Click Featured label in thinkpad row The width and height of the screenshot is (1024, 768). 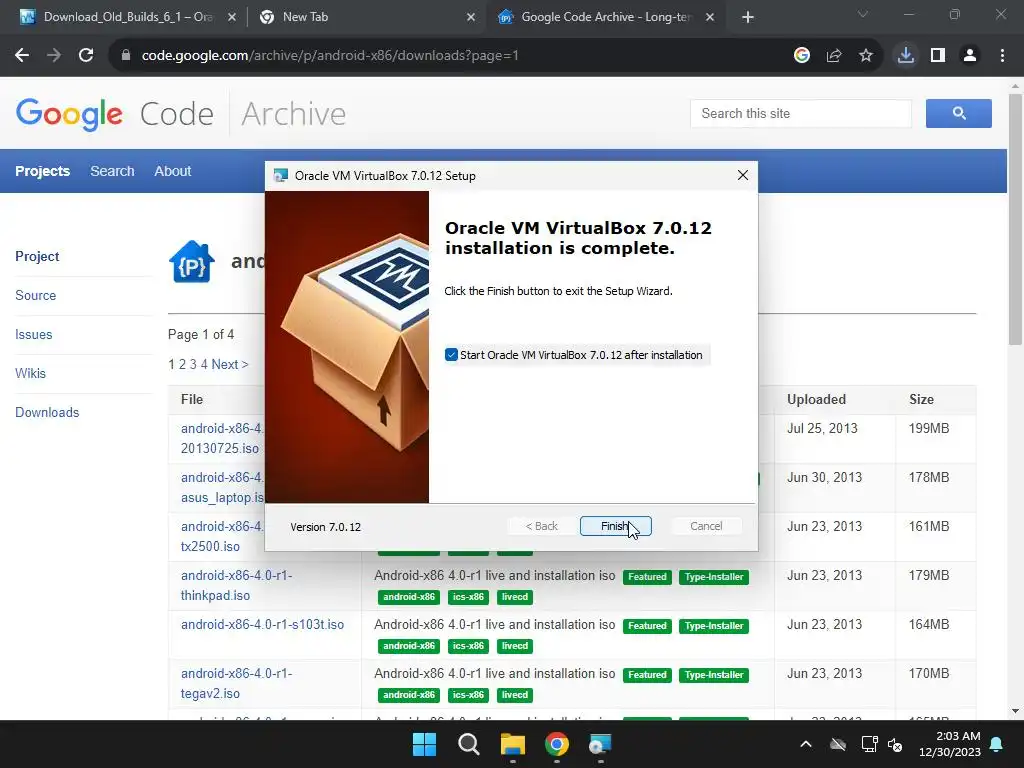click(x=647, y=577)
